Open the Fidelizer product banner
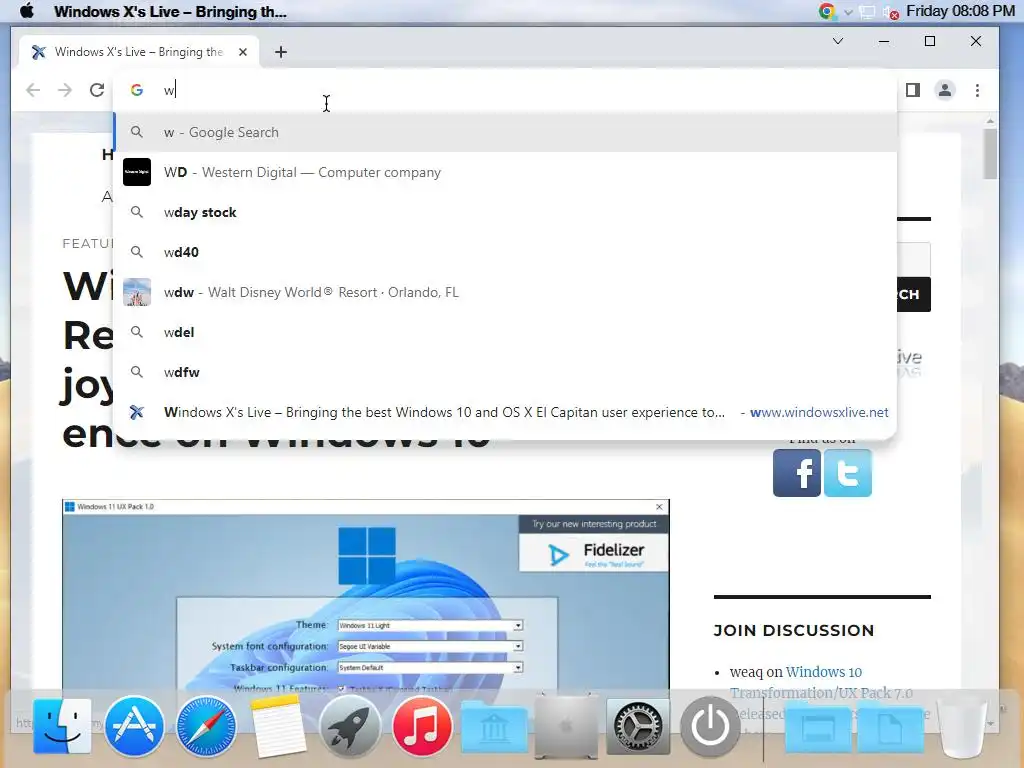Image resolution: width=1024 pixels, height=768 pixels. click(594, 553)
